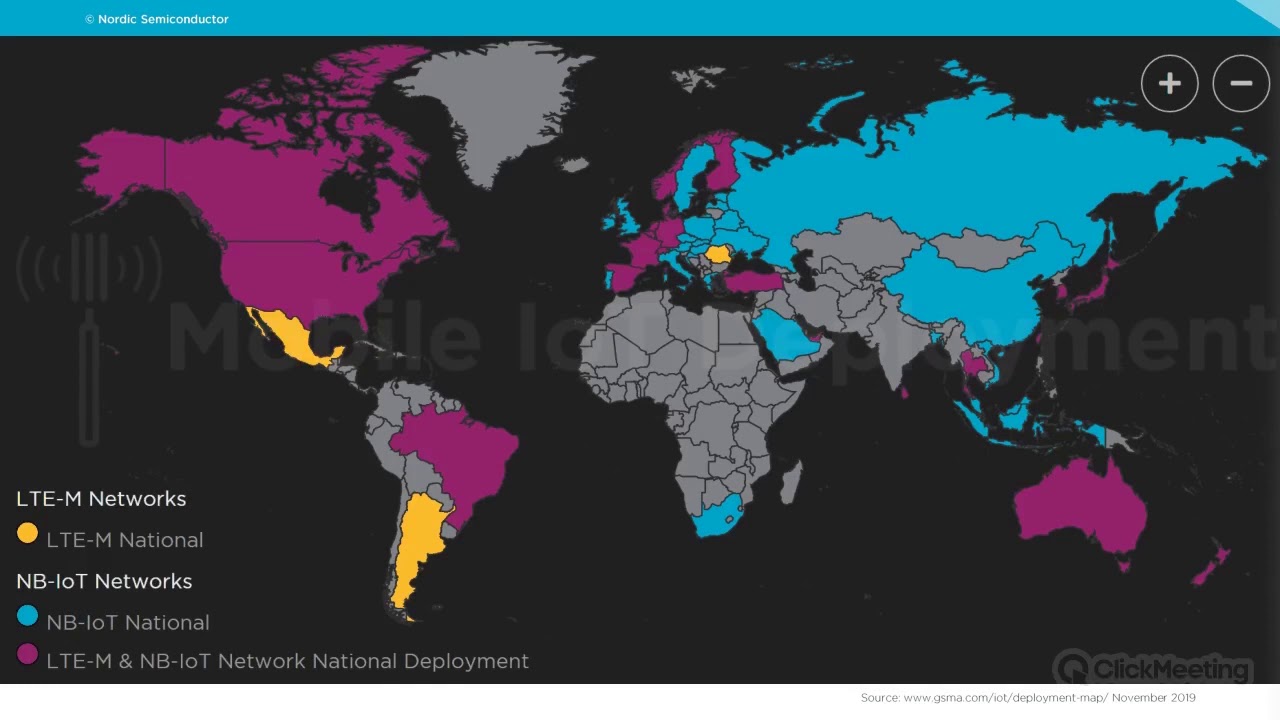The image size is (1280, 720).
Task: Click South Africa on the deployment map
Action: point(718,515)
